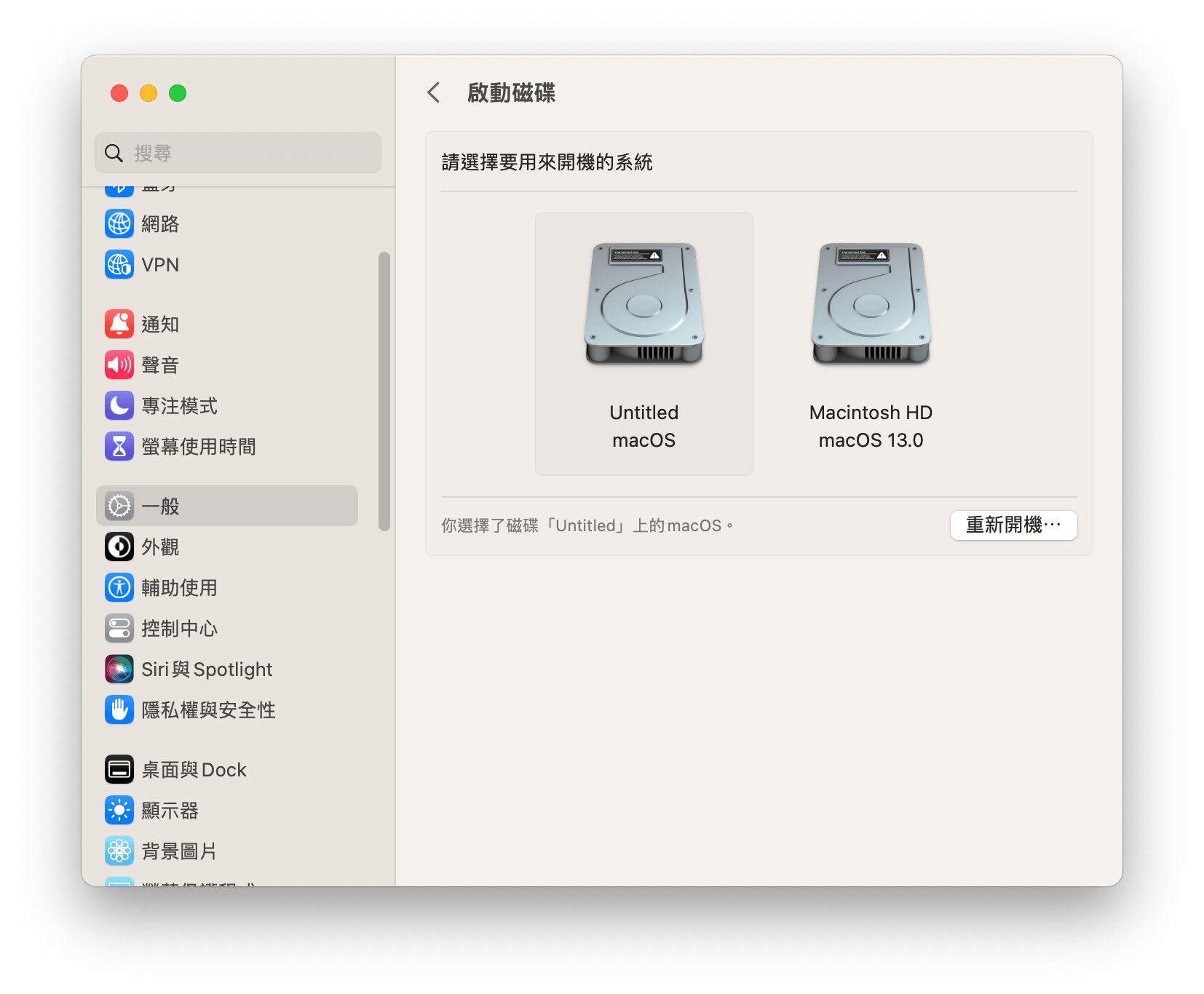Open the 輔助使用 settings label
Screen dimensions: 1204x994
[x=179, y=588]
